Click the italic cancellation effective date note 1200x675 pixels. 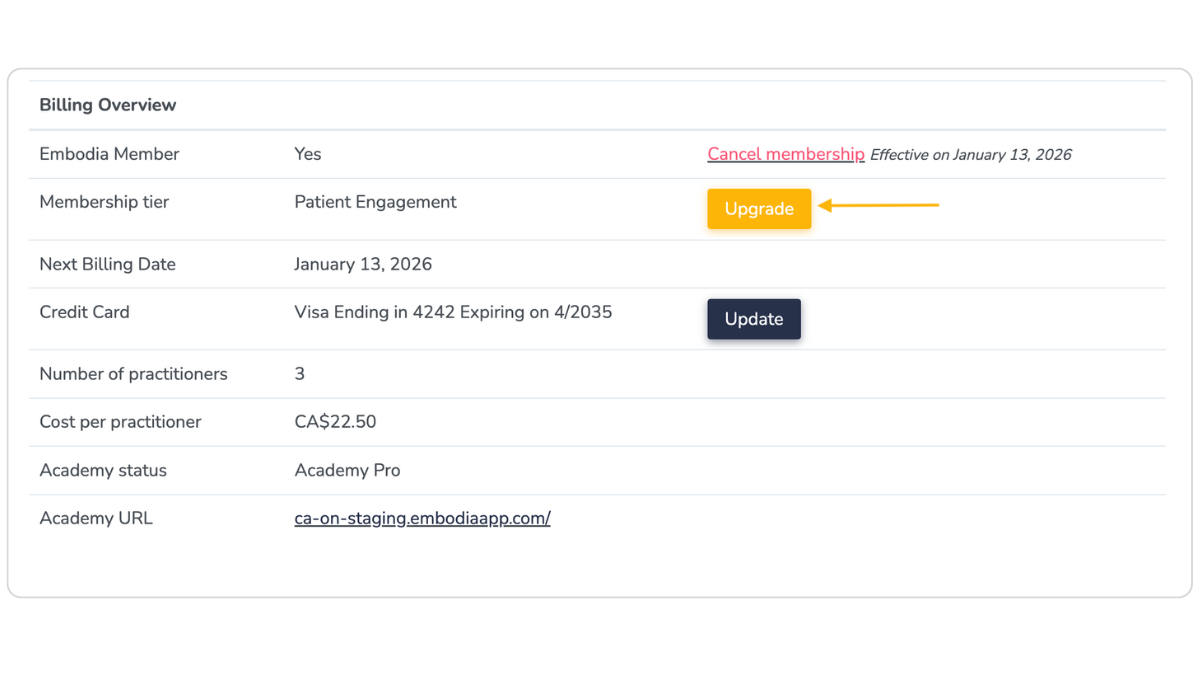[970, 155]
